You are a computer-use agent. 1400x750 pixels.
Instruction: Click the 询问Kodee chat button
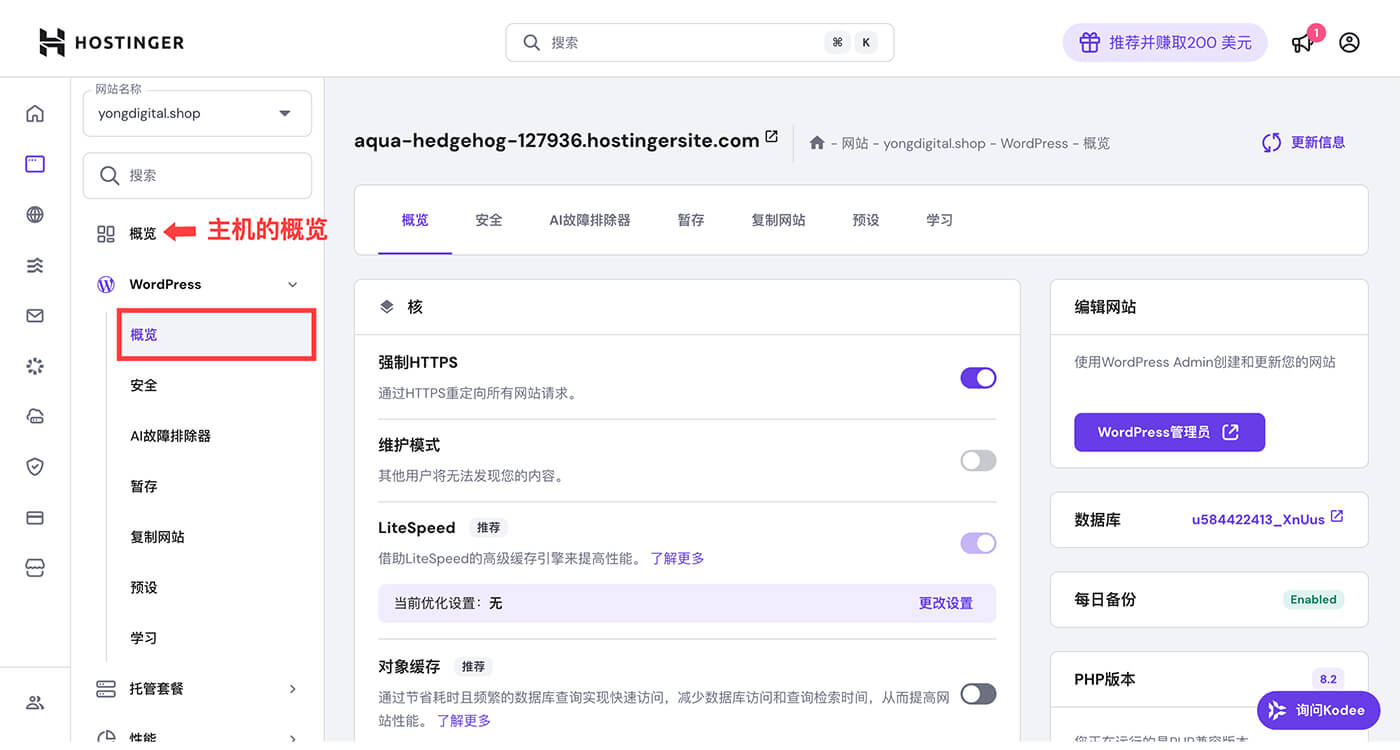(1318, 710)
